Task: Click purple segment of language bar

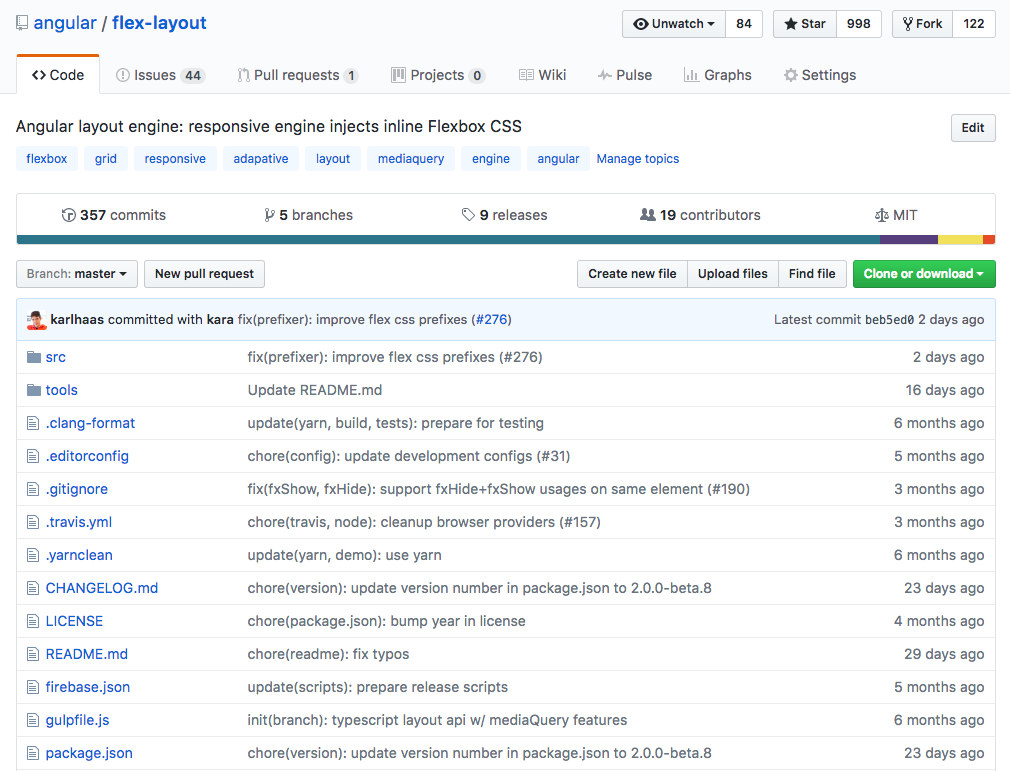Action: click(909, 240)
